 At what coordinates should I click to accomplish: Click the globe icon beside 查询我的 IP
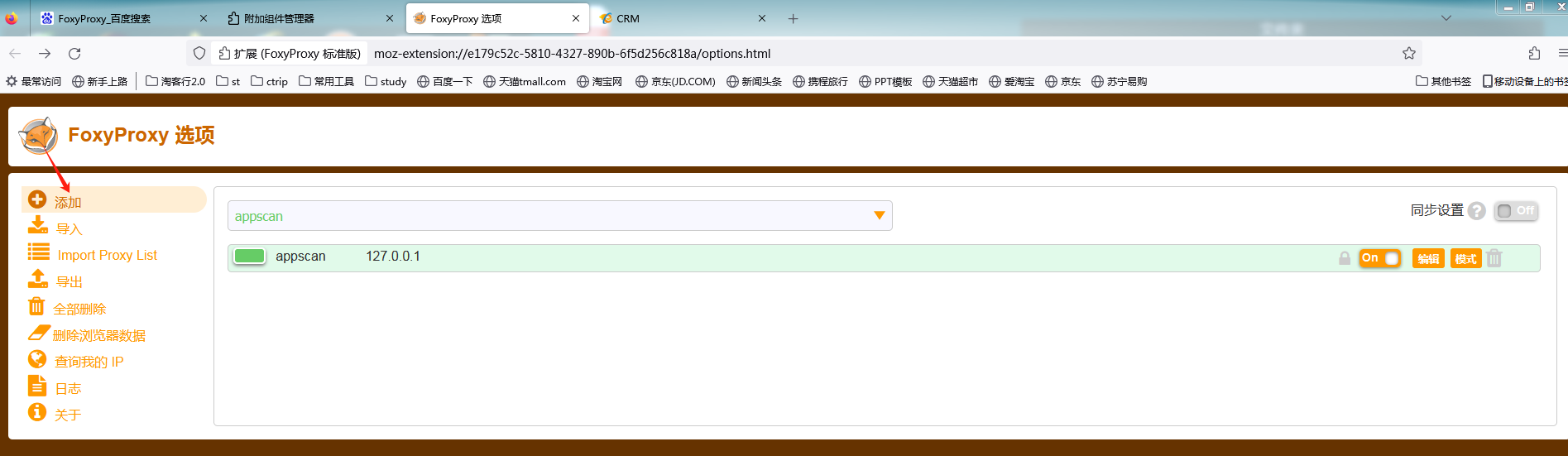(x=37, y=358)
